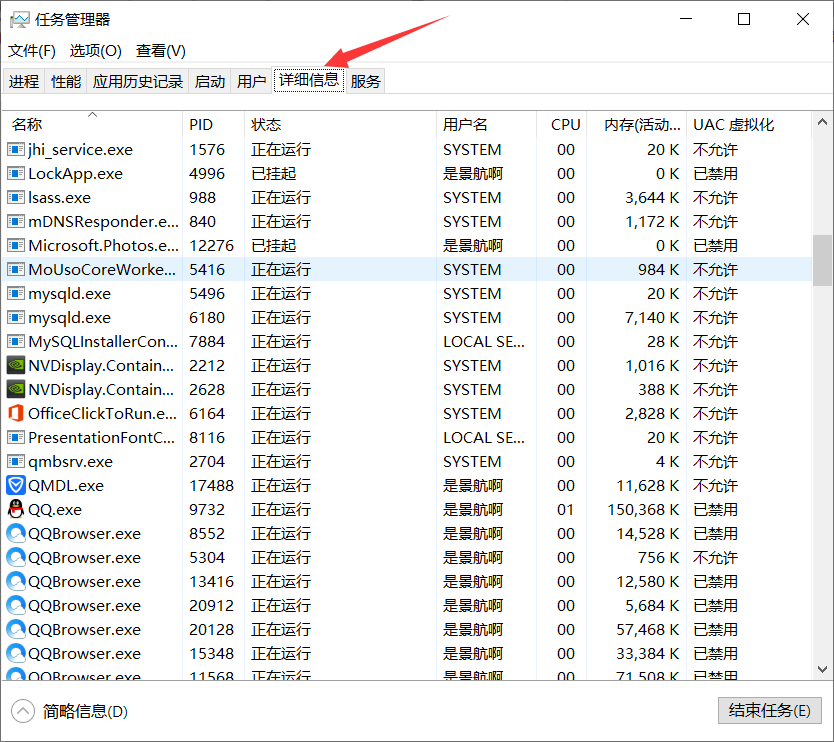Click the QQ.exe penguin process icon
The width and height of the screenshot is (834, 742).
15,509
